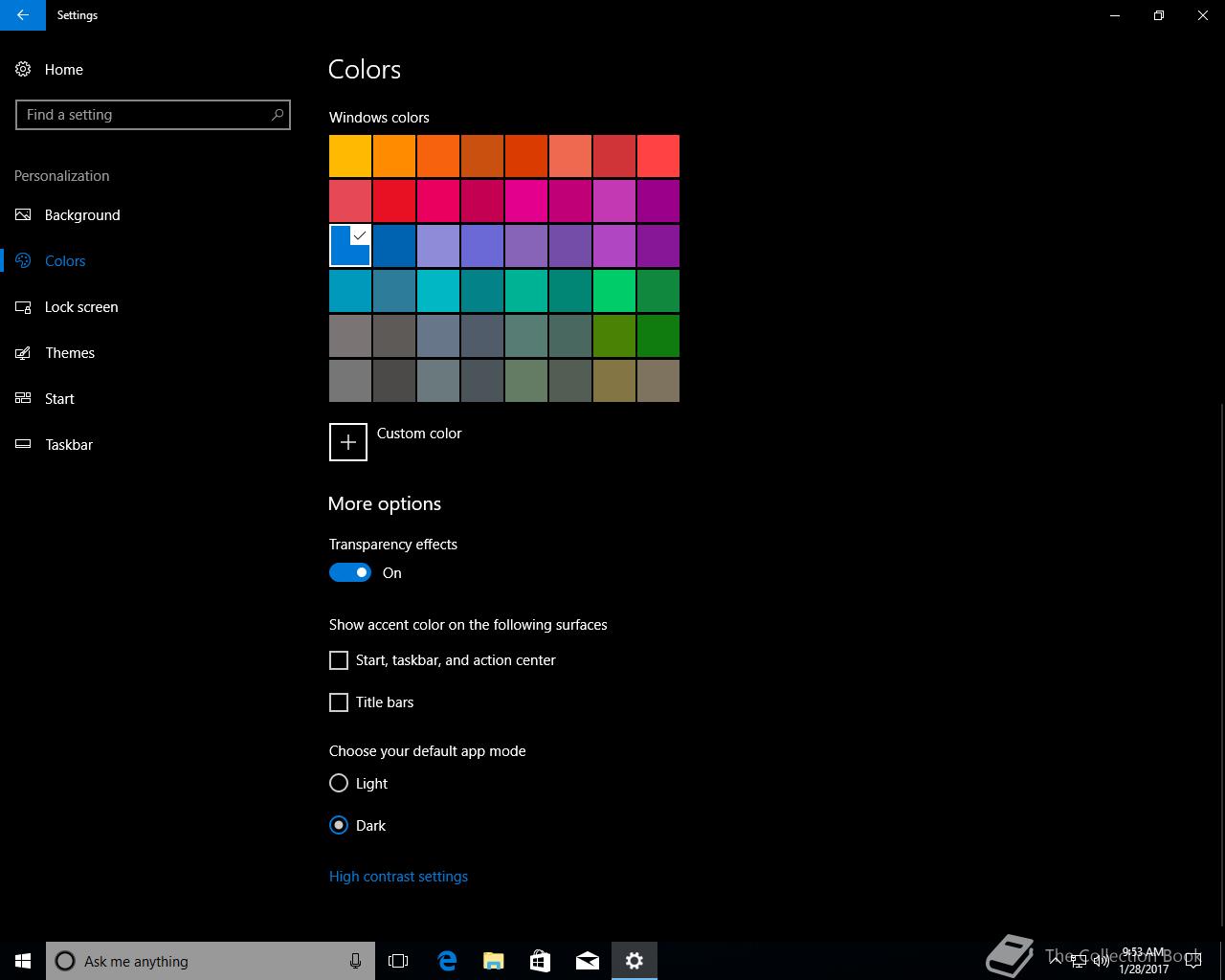Viewport: 1225px width, 980px height.
Task: Open Microsoft Edge from the taskbar
Action: point(447,961)
